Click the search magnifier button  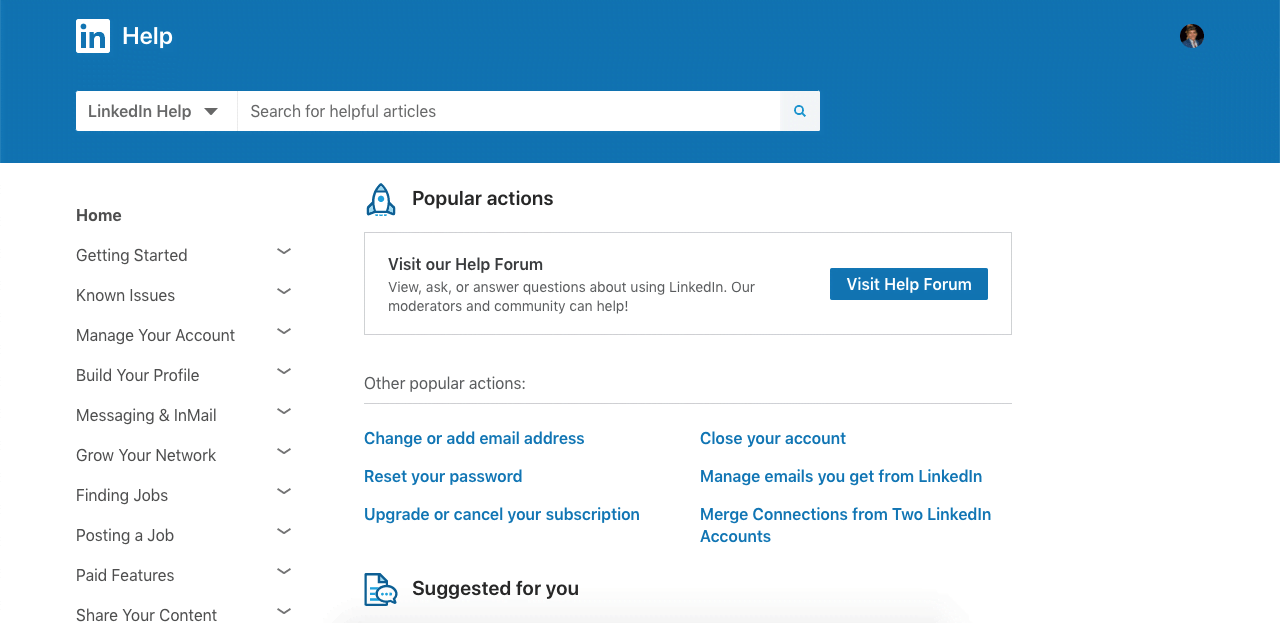coord(800,111)
